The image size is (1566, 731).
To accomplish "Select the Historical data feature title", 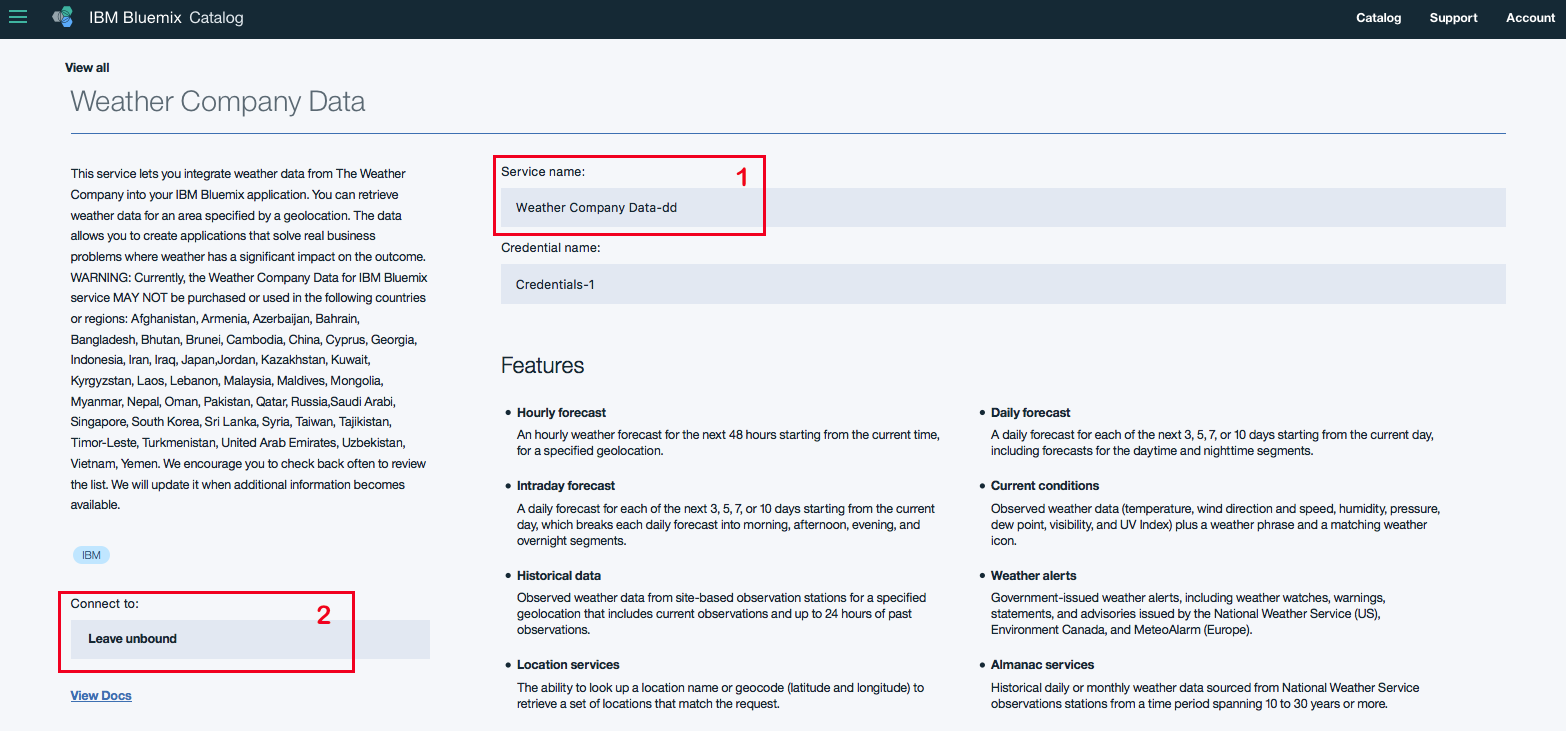I will 560,576.
